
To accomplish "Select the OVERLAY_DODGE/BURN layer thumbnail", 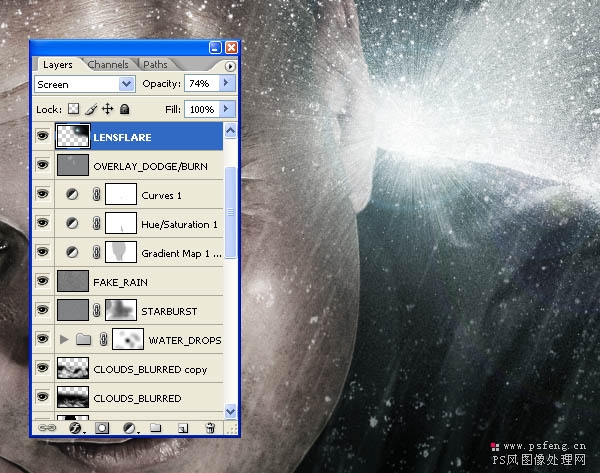I will click(x=73, y=165).
